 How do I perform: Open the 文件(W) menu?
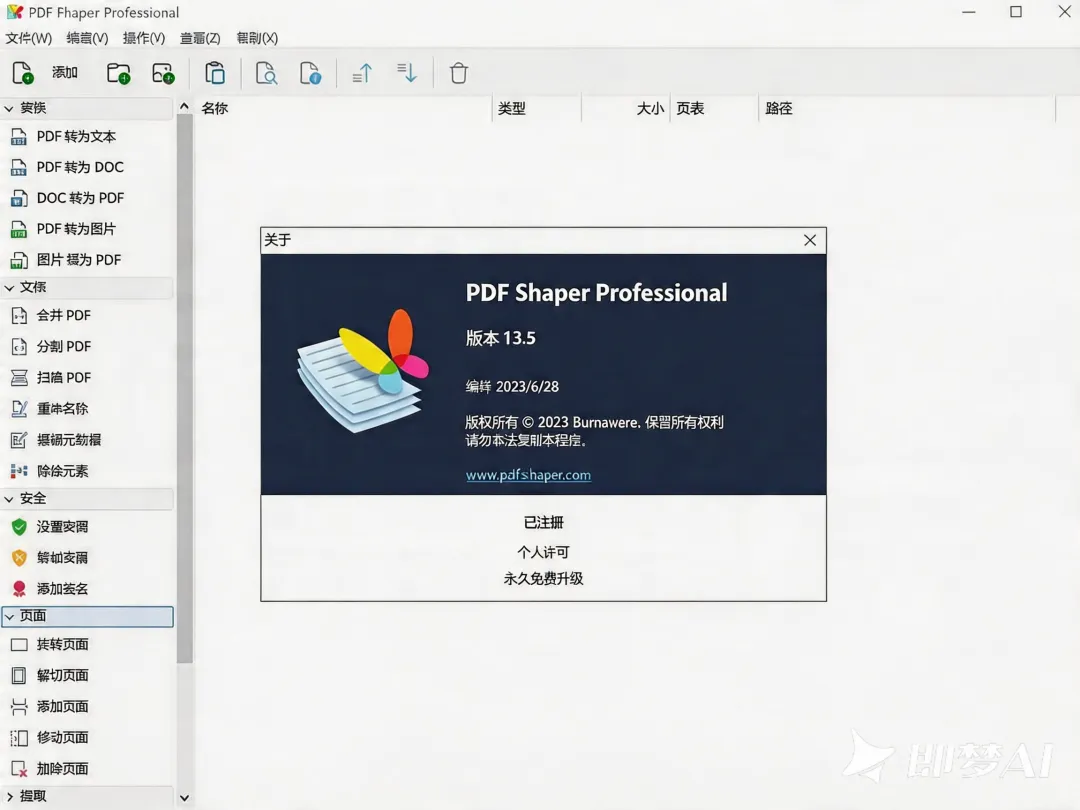tap(29, 38)
